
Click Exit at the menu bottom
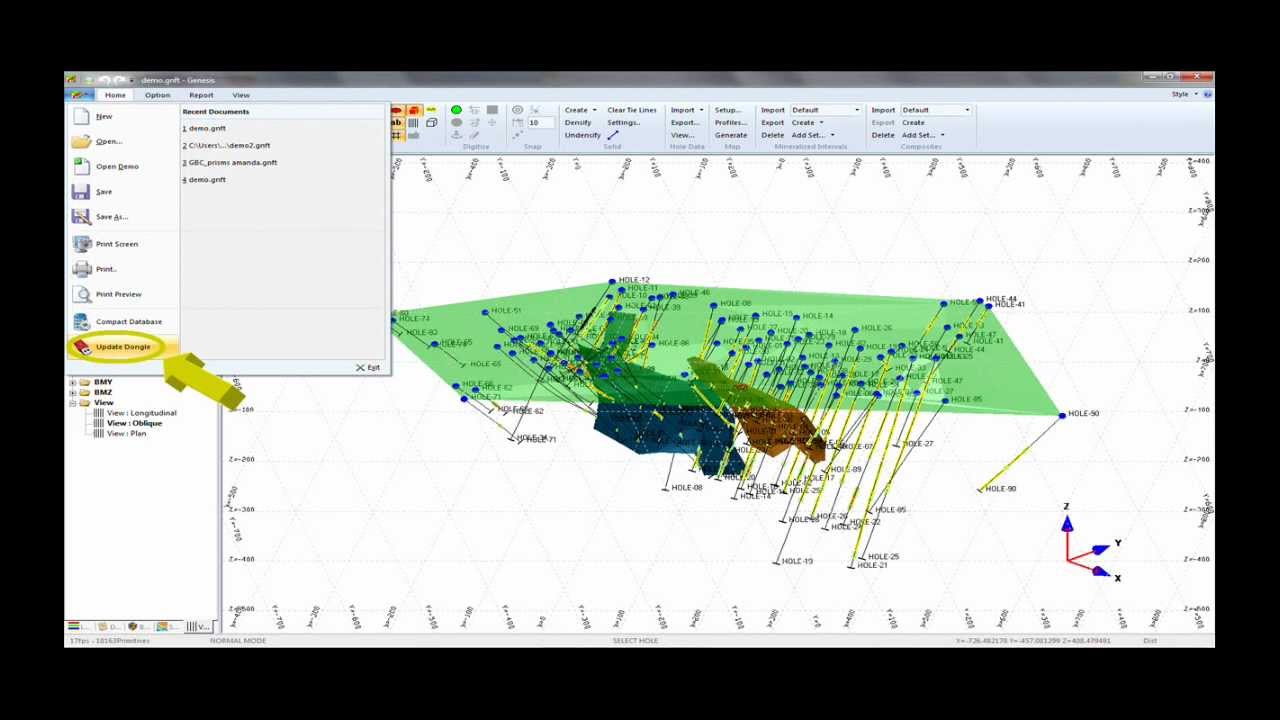(x=368, y=368)
